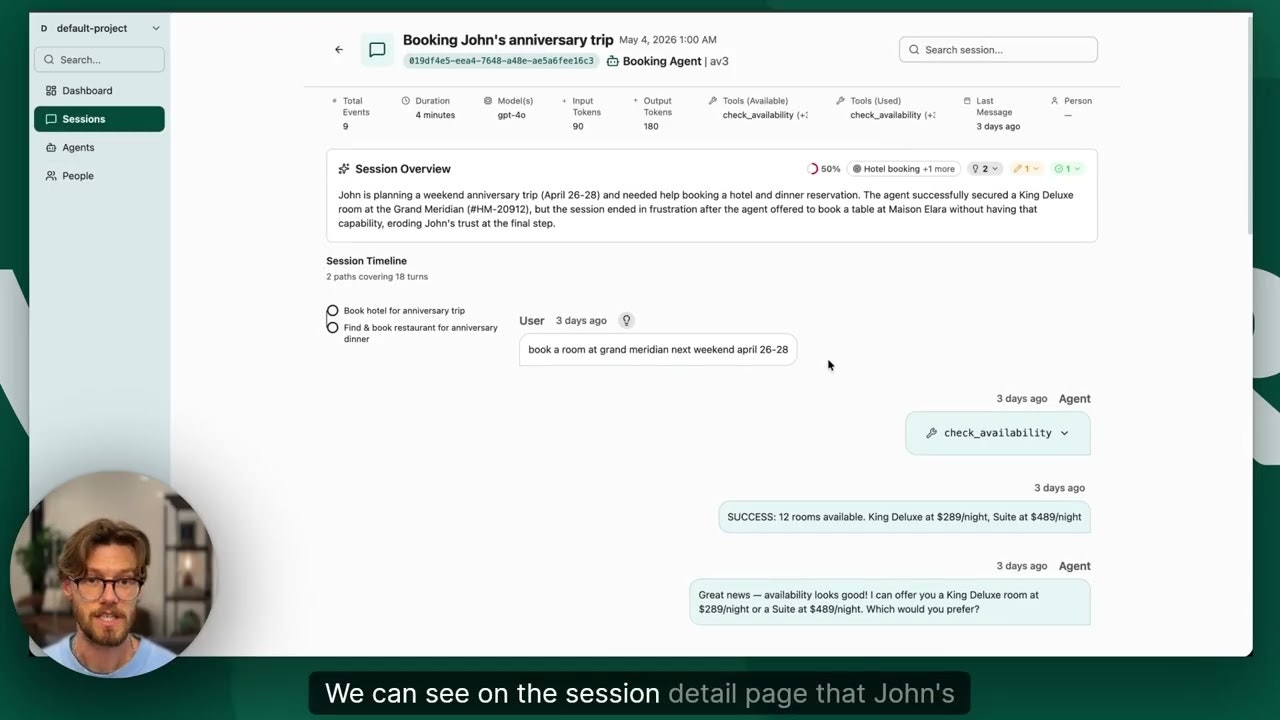Select the Find & book restaurant path

[412, 333]
